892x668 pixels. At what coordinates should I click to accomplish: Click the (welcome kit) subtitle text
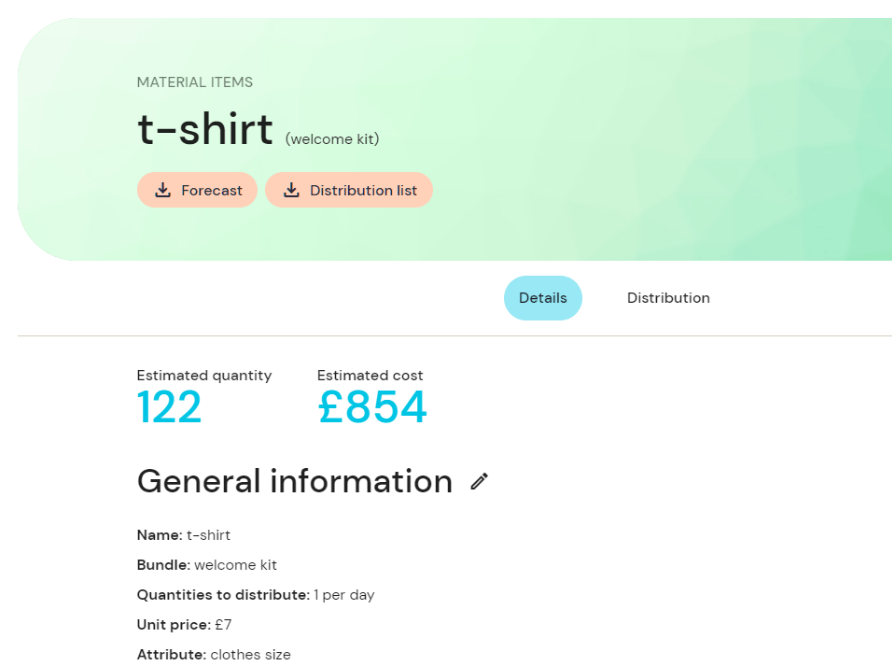point(332,139)
